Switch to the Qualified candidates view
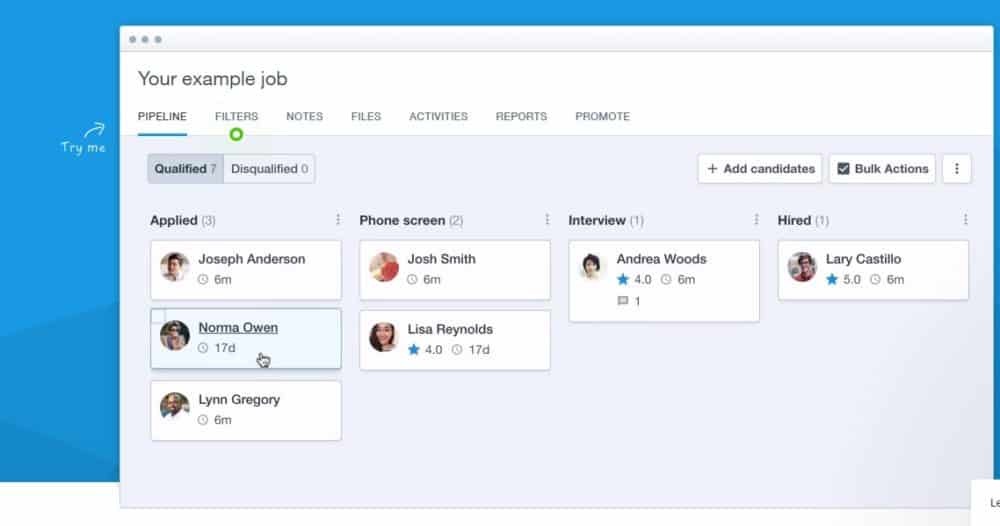Viewport: 1000px width, 526px height. point(185,169)
